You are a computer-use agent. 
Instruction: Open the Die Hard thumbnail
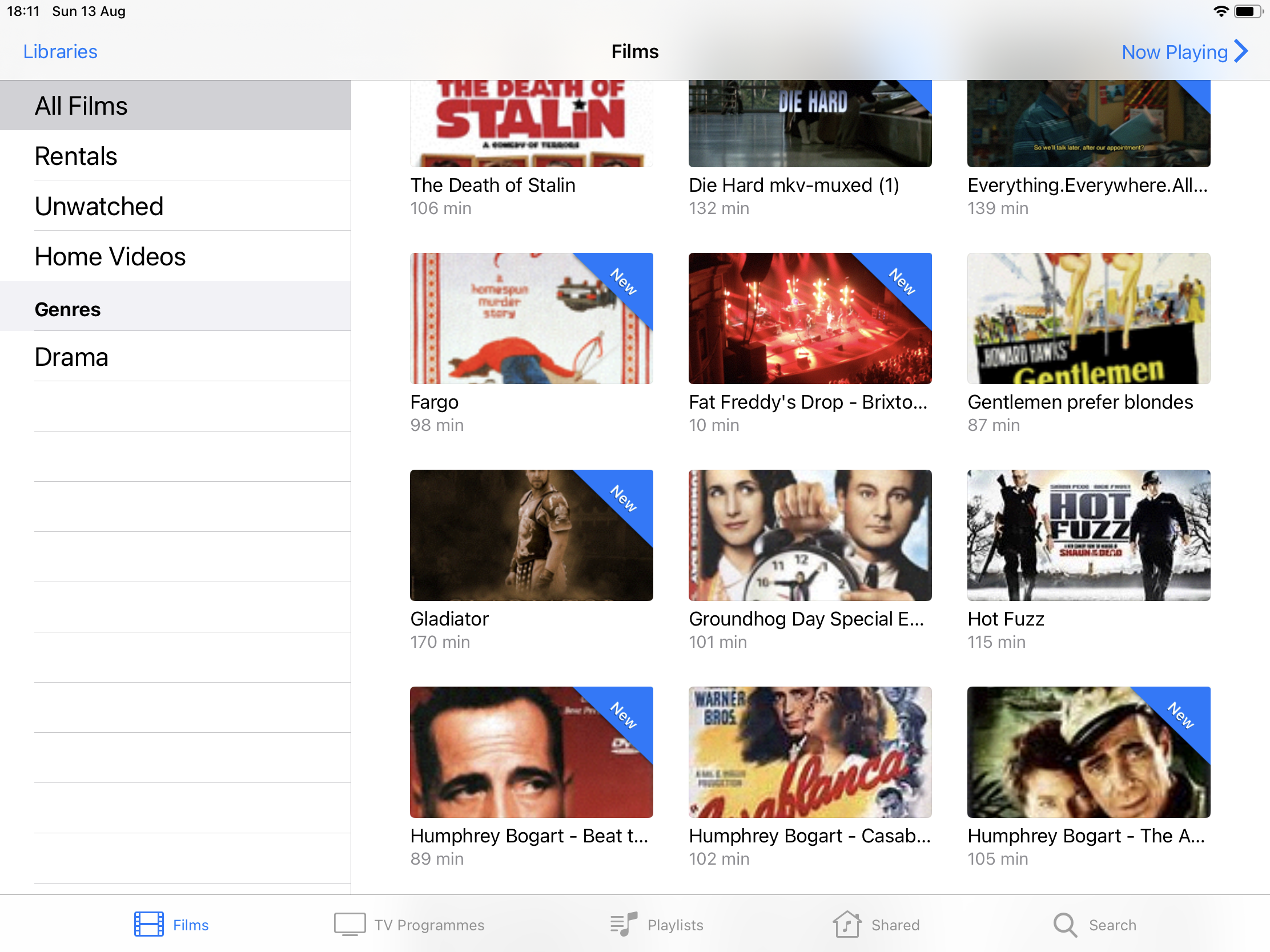pyautogui.click(x=810, y=123)
